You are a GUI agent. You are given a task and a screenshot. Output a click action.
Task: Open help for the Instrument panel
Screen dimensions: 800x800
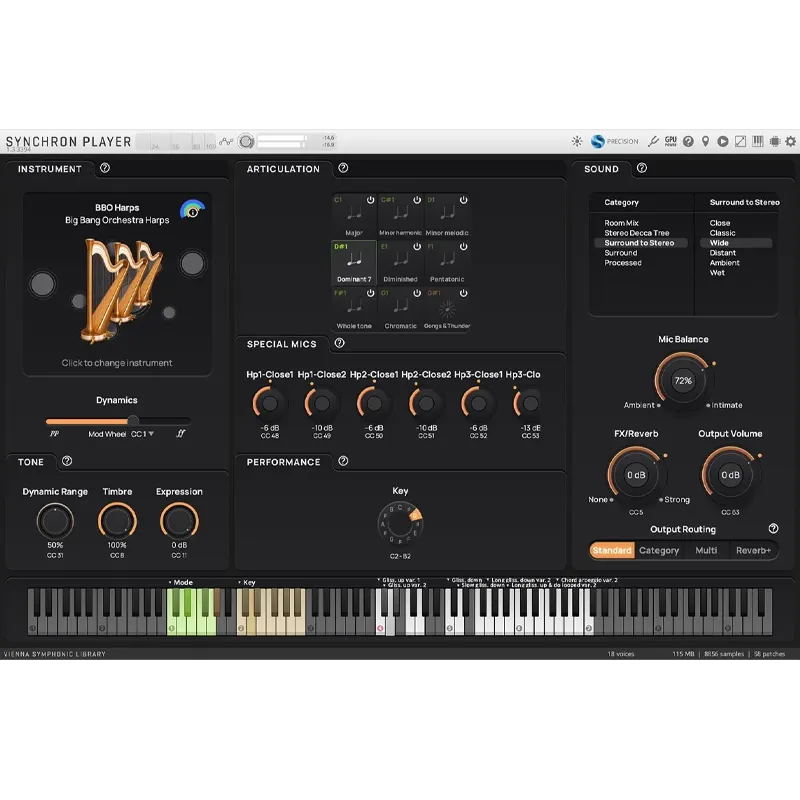click(x=105, y=168)
